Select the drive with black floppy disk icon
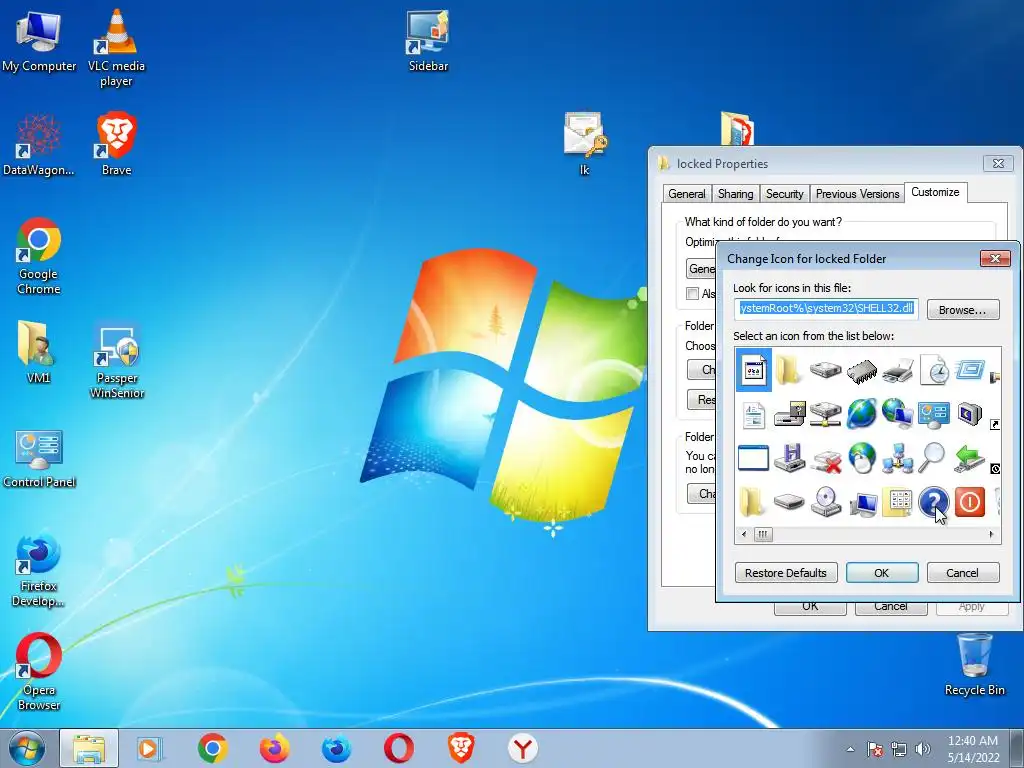Viewport: 1024px width, 768px height. tap(790, 415)
